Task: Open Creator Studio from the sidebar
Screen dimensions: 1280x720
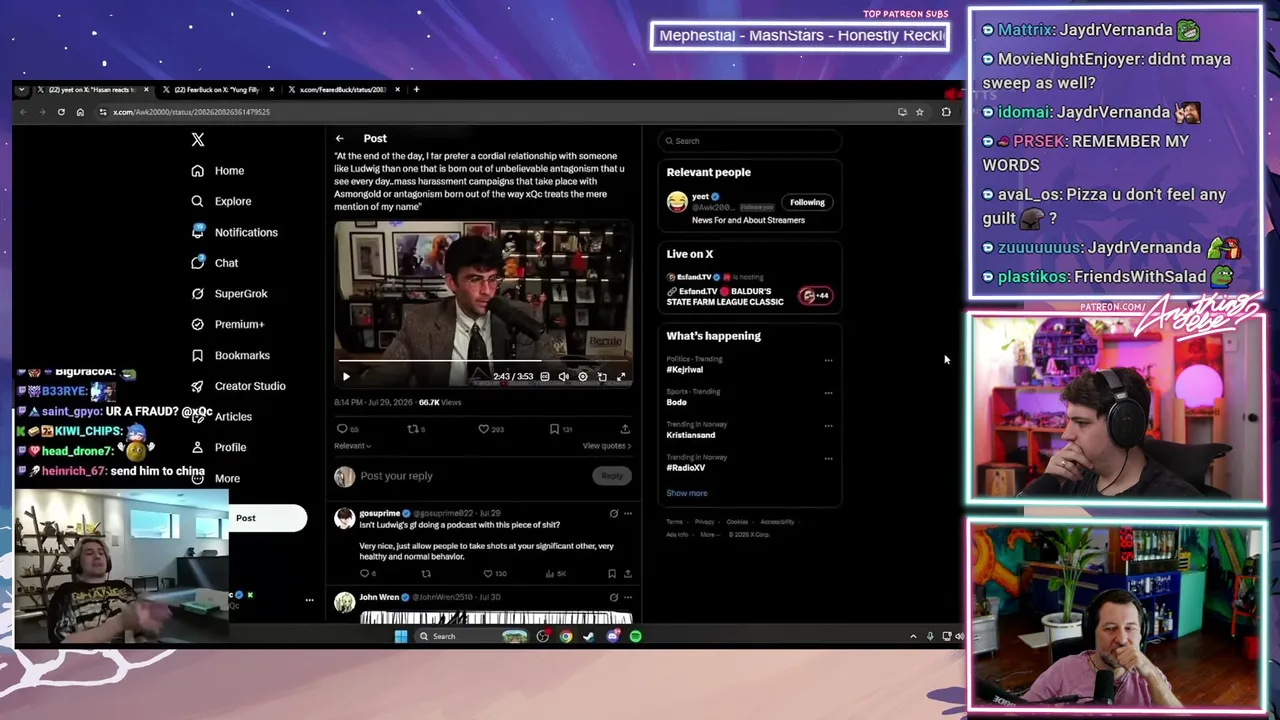Action: 239,386
